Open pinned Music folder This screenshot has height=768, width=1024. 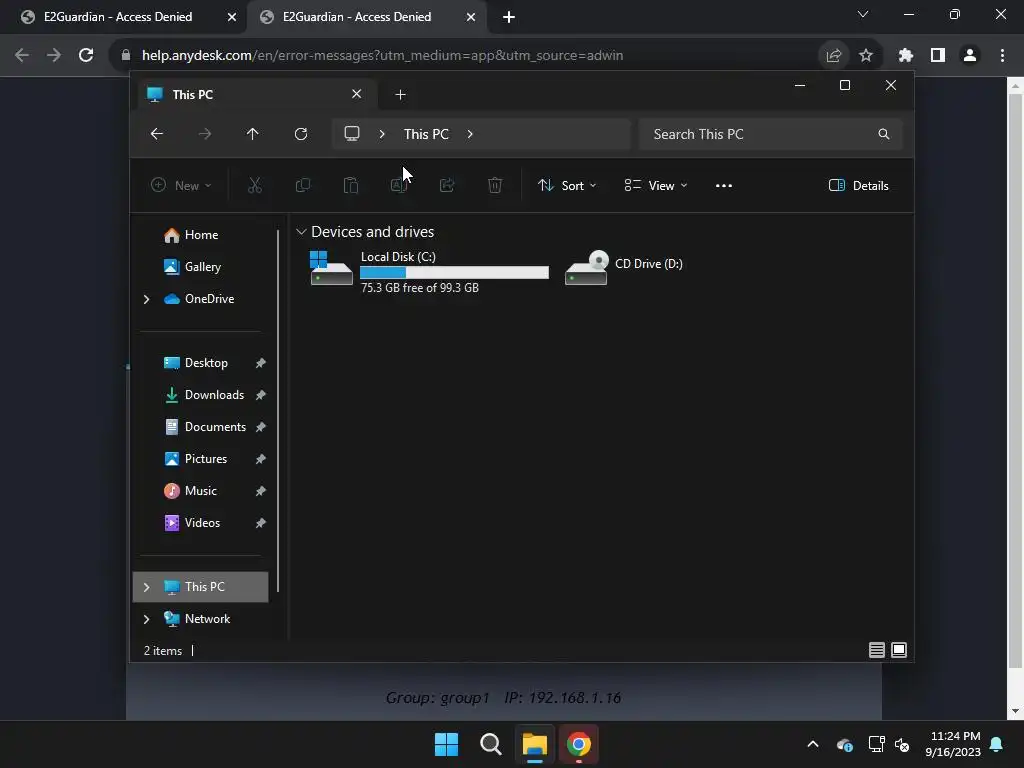pyautogui.click(x=200, y=491)
